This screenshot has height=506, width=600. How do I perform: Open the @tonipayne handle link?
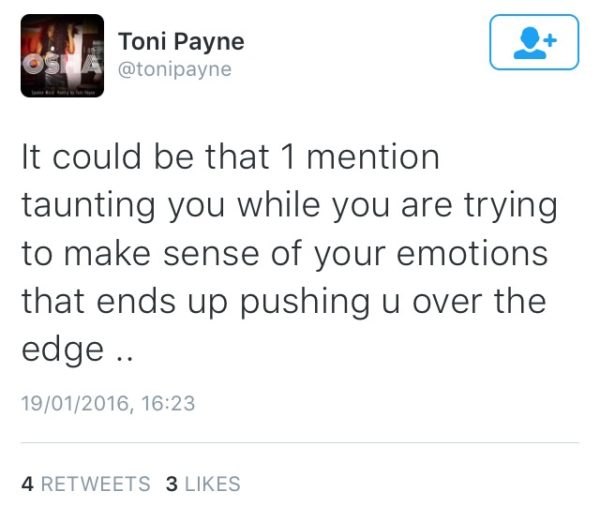(x=175, y=70)
